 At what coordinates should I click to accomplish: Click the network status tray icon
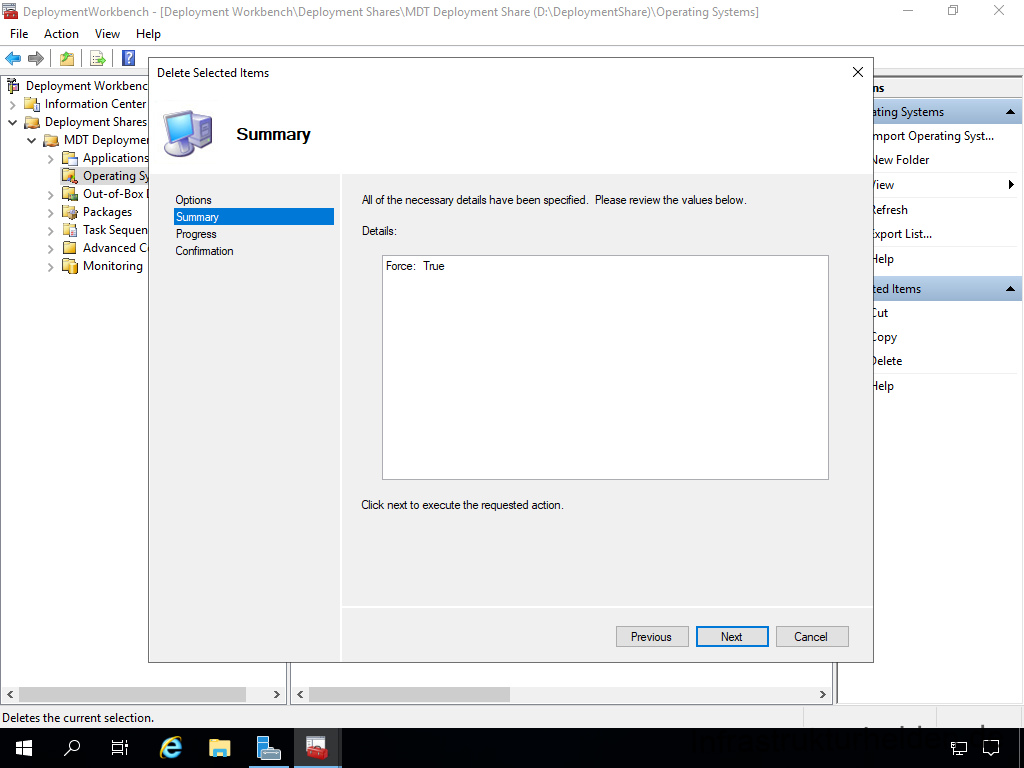[x=958, y=748]
